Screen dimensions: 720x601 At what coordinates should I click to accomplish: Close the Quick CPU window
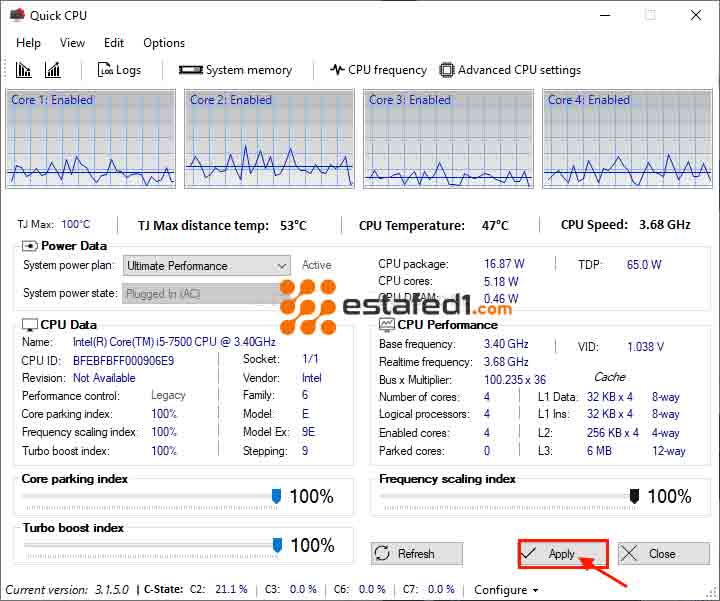[x=696, y=15]
